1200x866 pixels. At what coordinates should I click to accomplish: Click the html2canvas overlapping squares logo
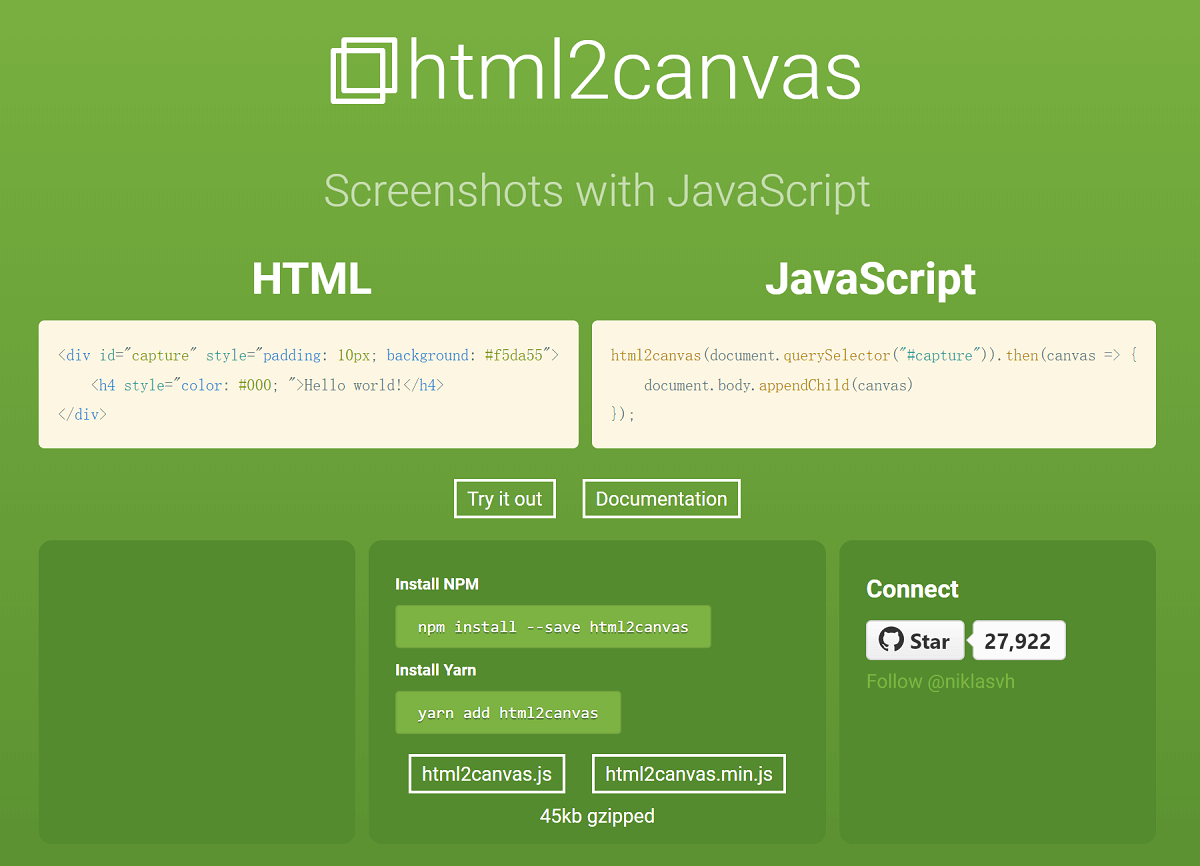click(364, 70)
